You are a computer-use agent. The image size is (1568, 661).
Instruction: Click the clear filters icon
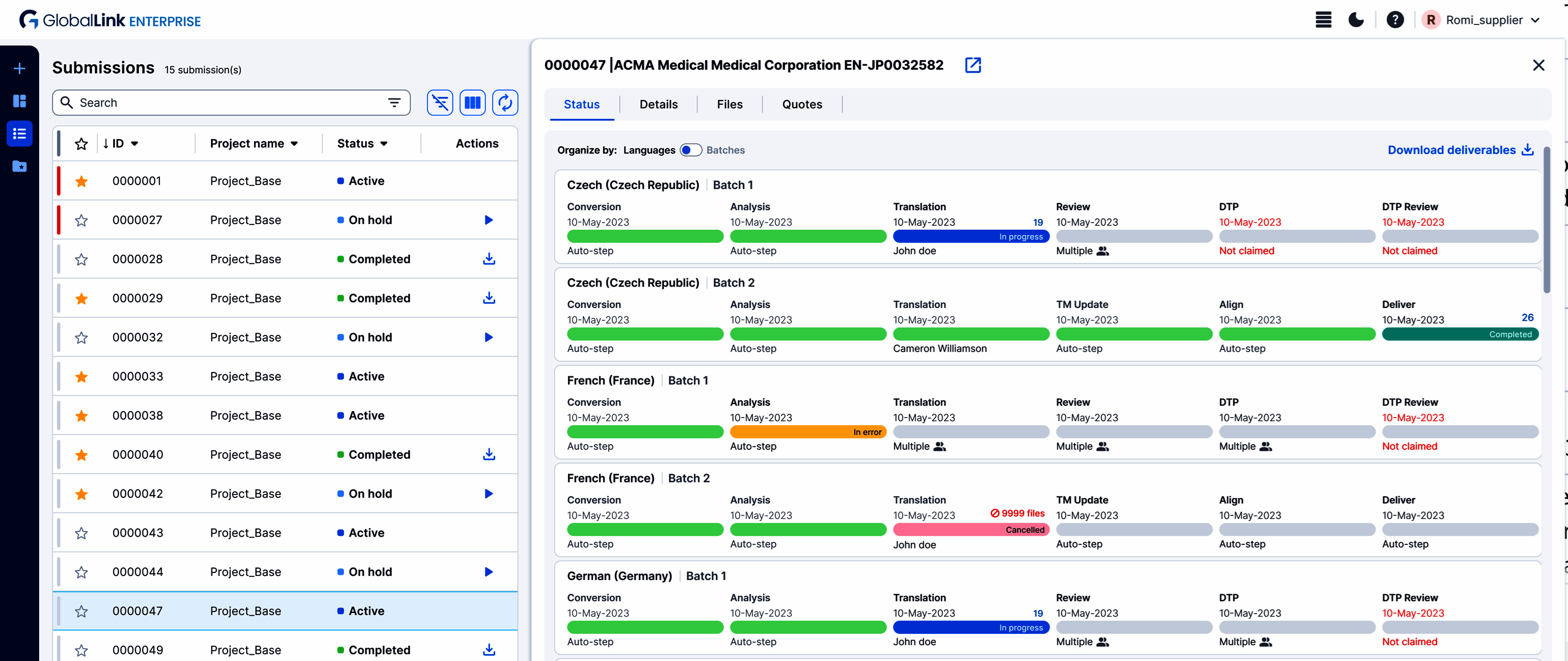point(440,102)
